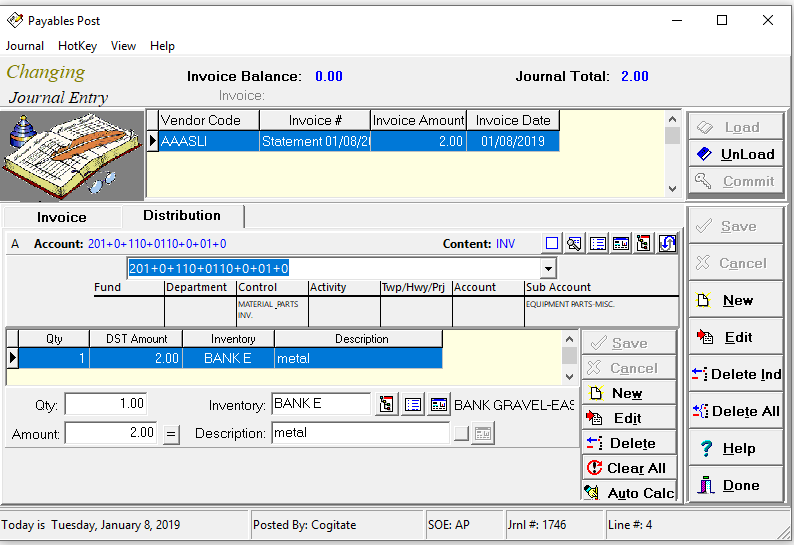Select the metal description cell
The image size is (794, 545).
tap(359, 358)
